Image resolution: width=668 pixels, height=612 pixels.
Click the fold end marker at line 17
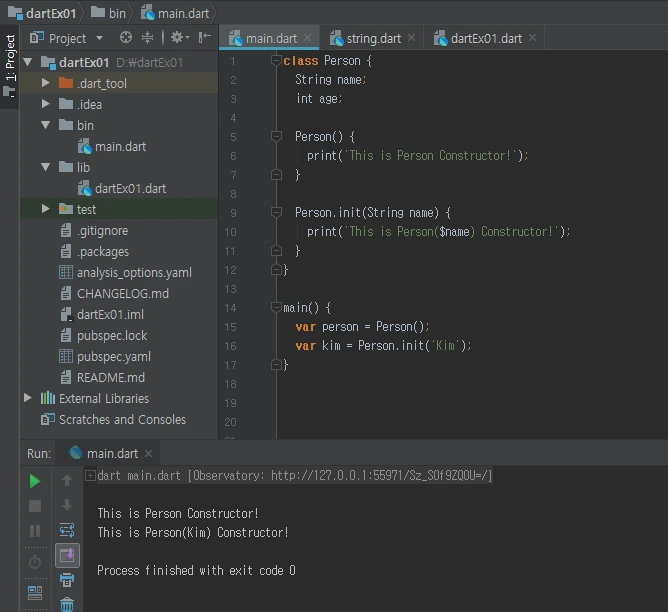[x=276, y=364]
